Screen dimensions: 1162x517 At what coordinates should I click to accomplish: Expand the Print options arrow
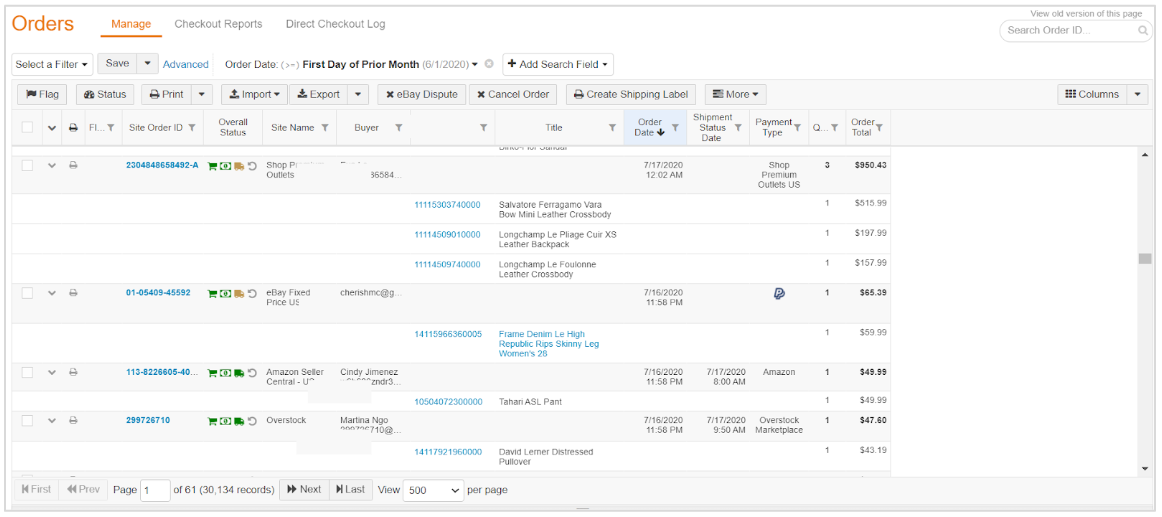click(202, 94)
